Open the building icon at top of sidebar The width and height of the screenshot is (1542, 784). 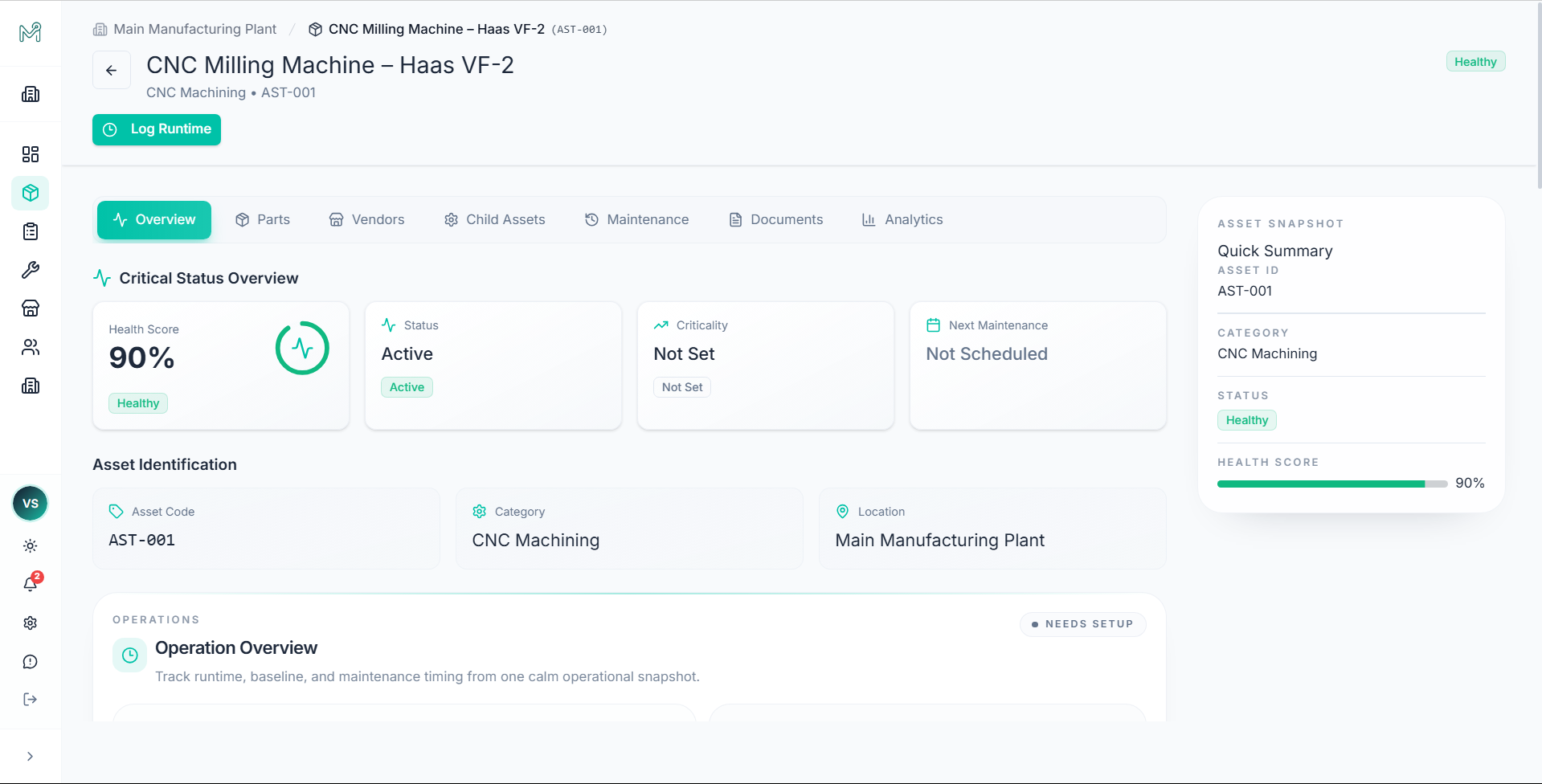tap(31, 94)
